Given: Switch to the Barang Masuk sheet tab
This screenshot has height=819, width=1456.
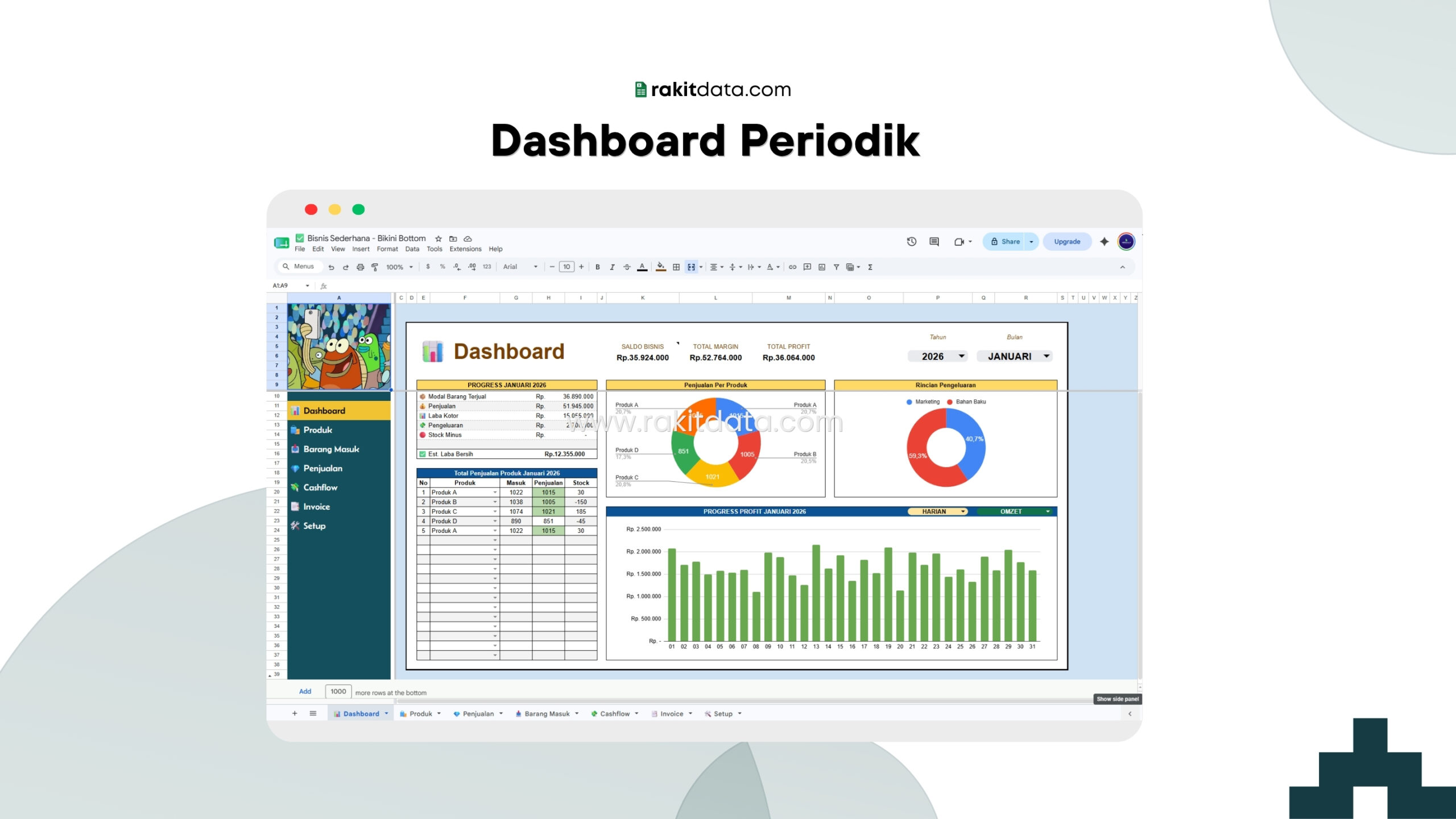Looking at the screenshot, I should click(x=547, y=714).
